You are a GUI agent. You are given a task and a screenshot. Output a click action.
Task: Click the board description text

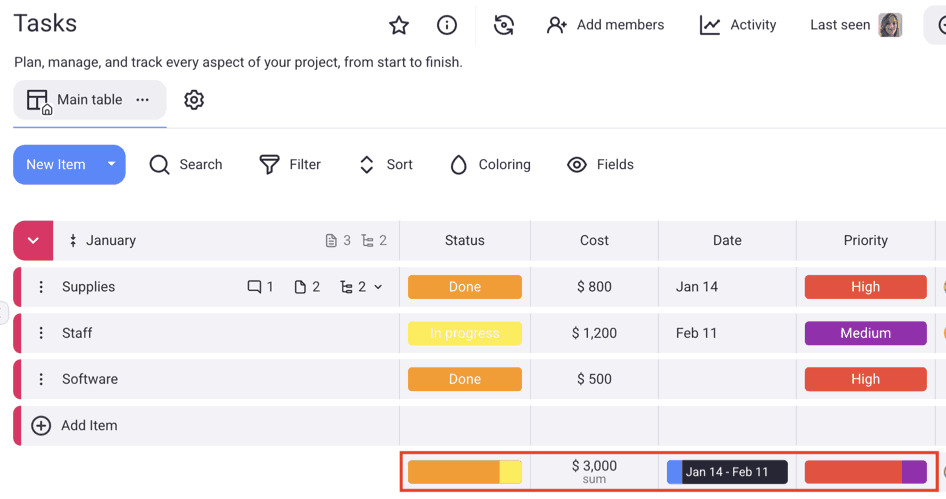(x=238, y=62)
